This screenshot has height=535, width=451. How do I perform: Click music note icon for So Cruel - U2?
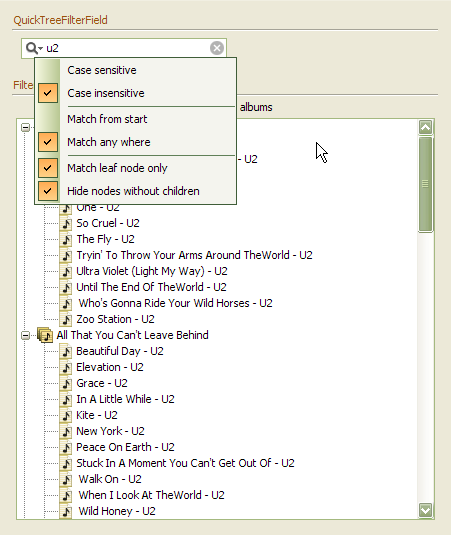click(66, 223)
